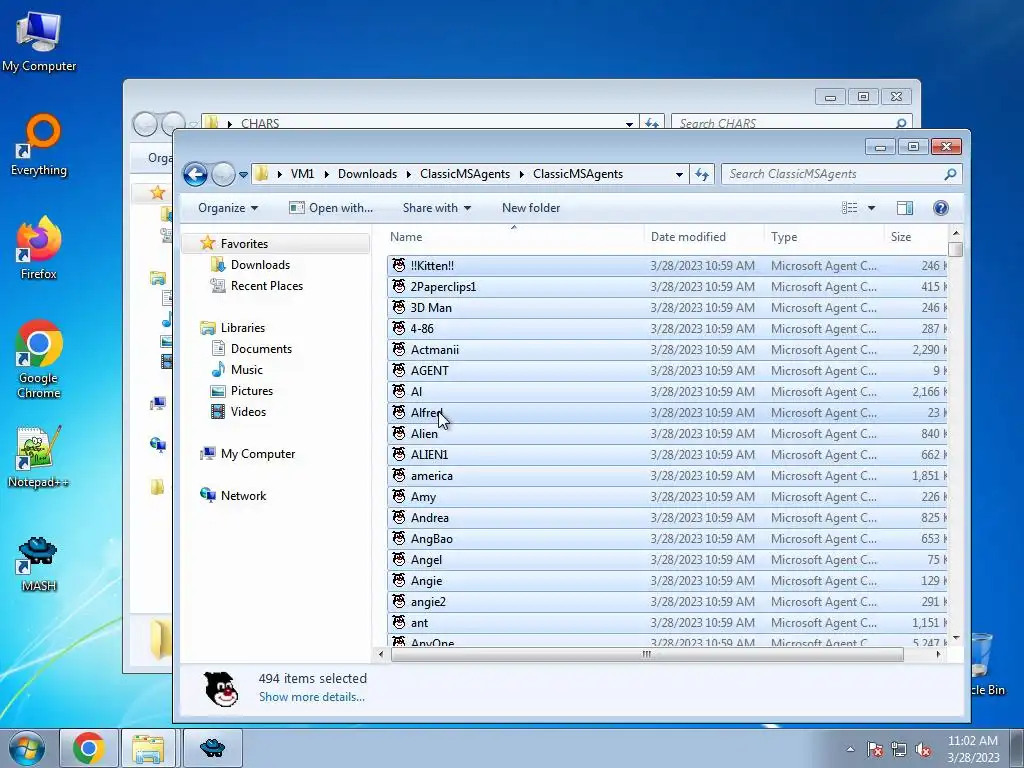Viewport: 1024px width, 768px height.
Task: Select the !!Kitten!! agent file
Action: coord(667,266)
